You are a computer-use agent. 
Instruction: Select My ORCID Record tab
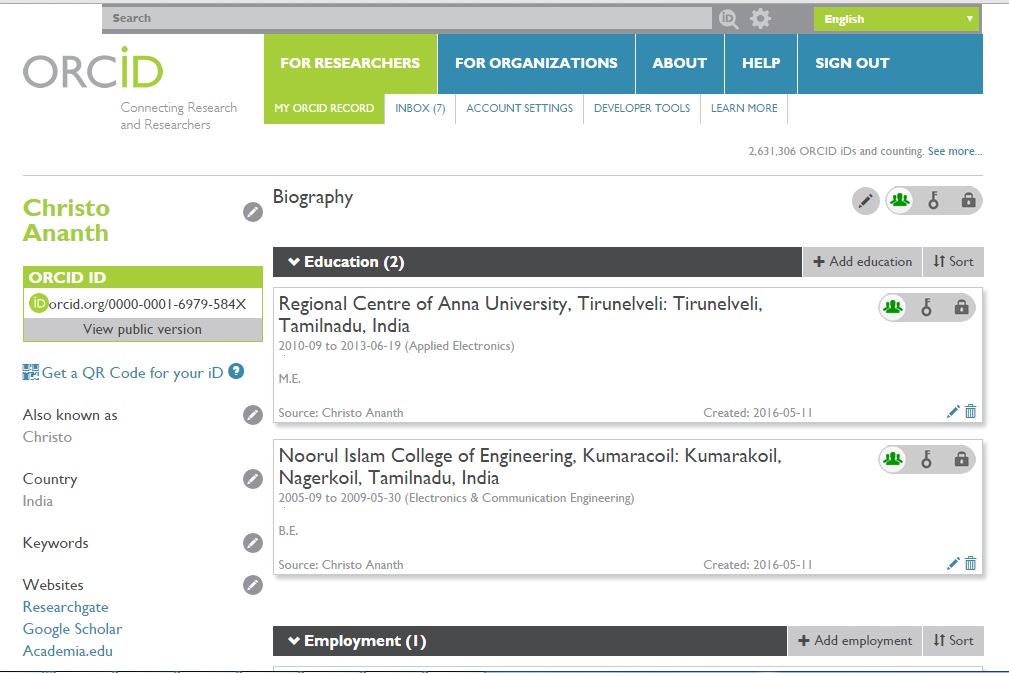click(x=324, y=108)
